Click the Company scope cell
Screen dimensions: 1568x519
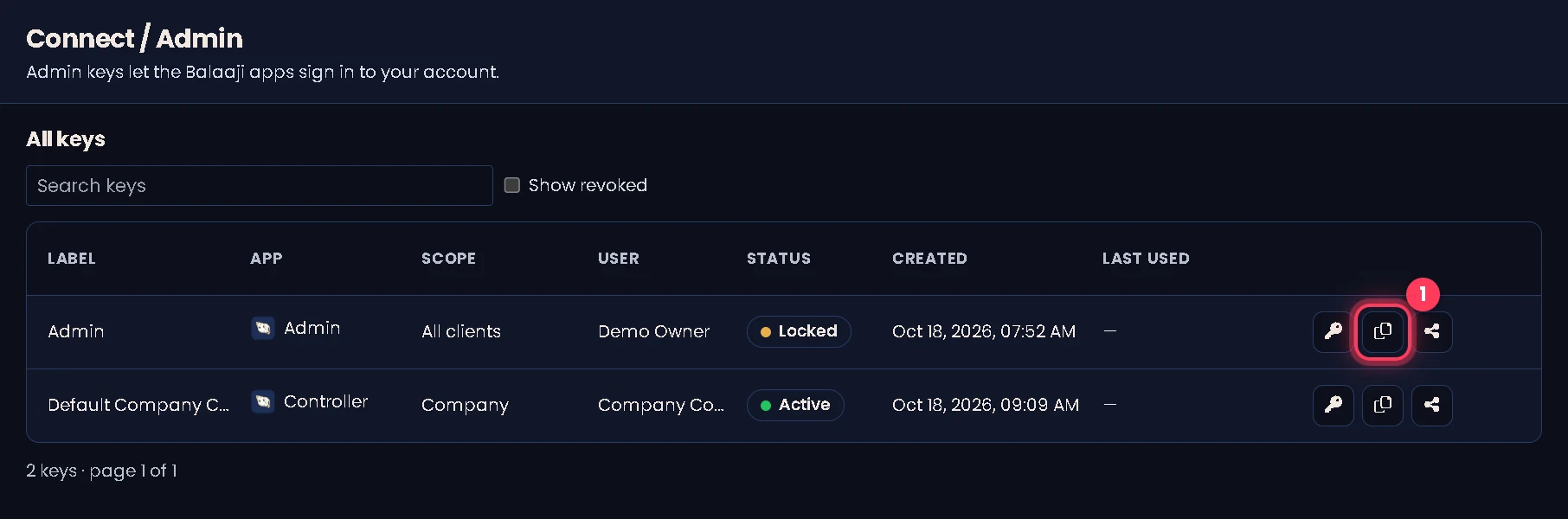tap(465, 405)
